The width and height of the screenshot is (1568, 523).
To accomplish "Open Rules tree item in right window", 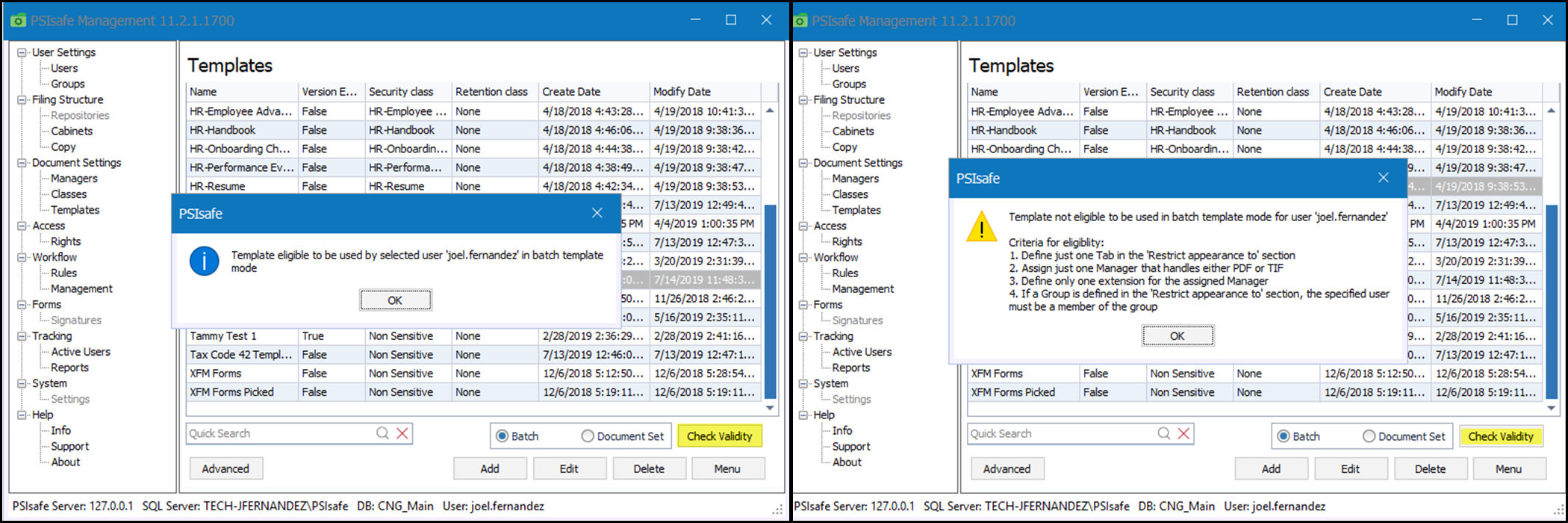I will tap(845, 273).
